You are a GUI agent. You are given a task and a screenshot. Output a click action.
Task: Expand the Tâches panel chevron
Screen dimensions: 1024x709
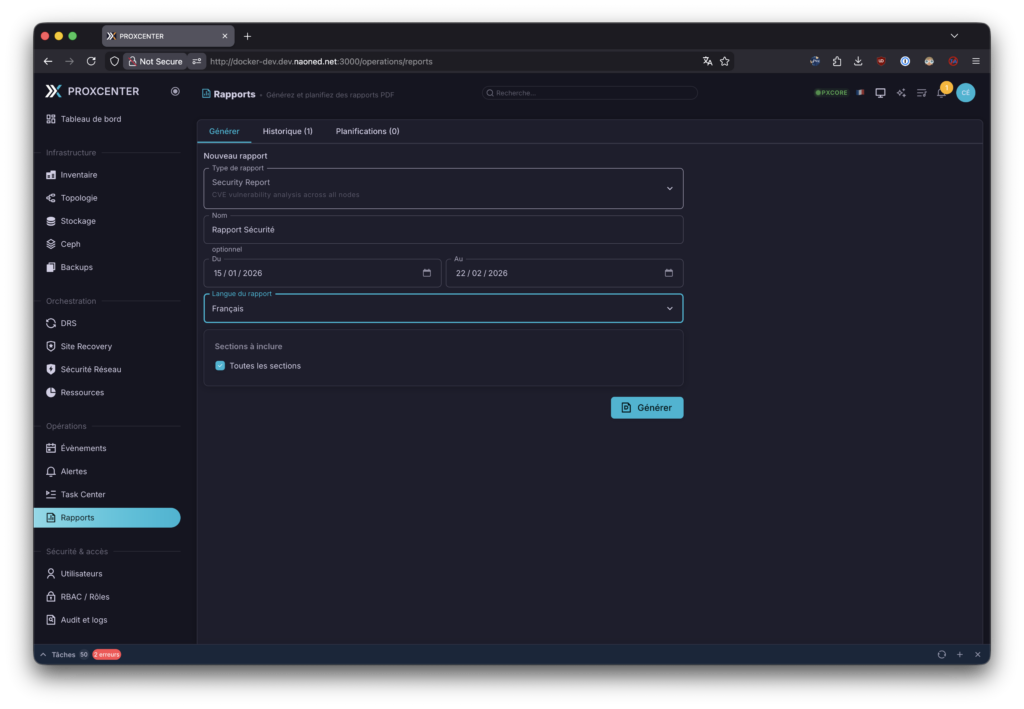[x=43, y=654]
